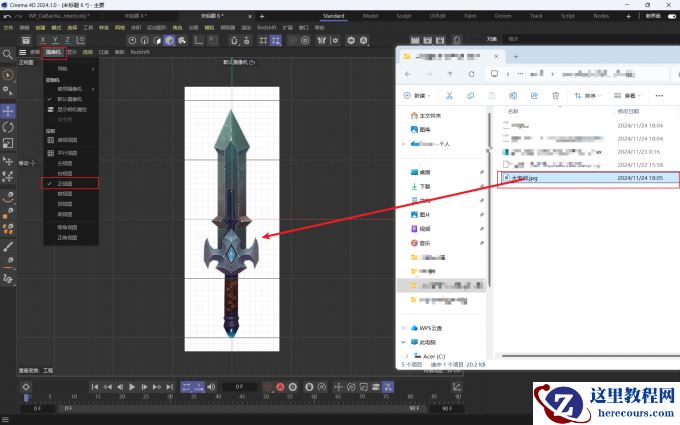The width and height of the screenshot is (680, 425).
Task: Open the Redshift viewport menu
Action: pos(140,52)
